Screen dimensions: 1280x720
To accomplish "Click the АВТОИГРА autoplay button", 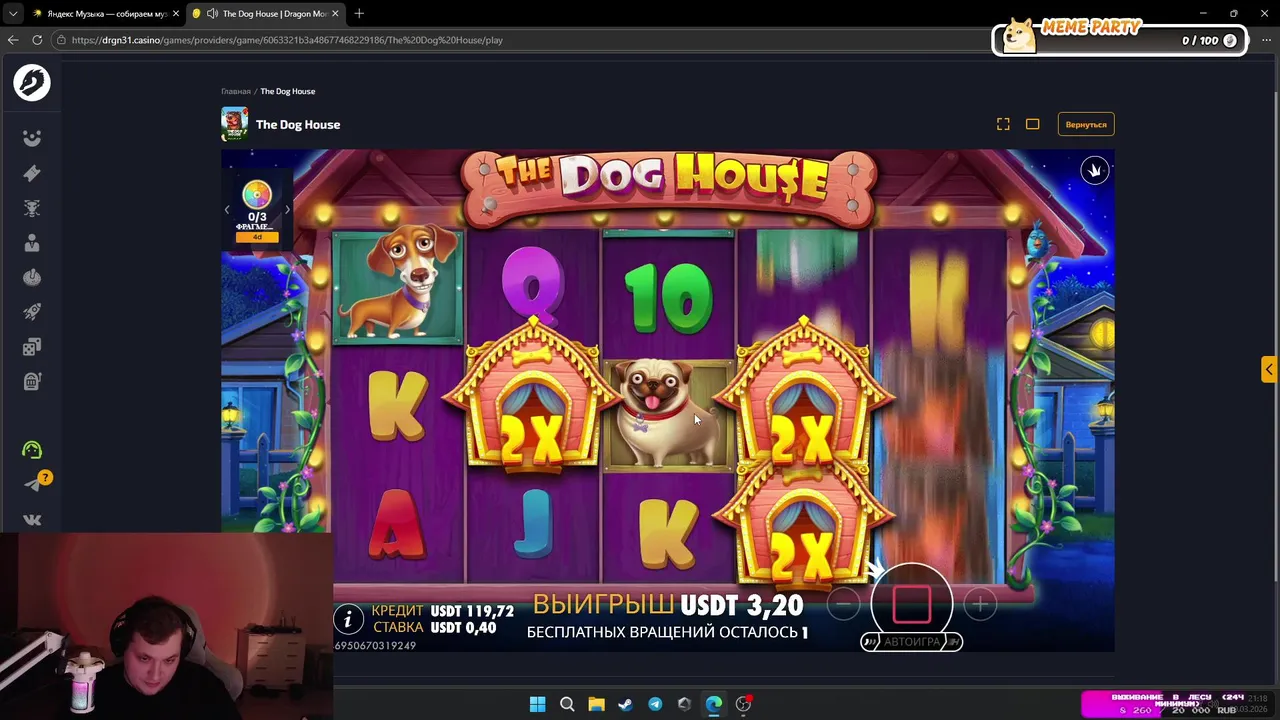I will pyautogui.click(x=912, y=642).
